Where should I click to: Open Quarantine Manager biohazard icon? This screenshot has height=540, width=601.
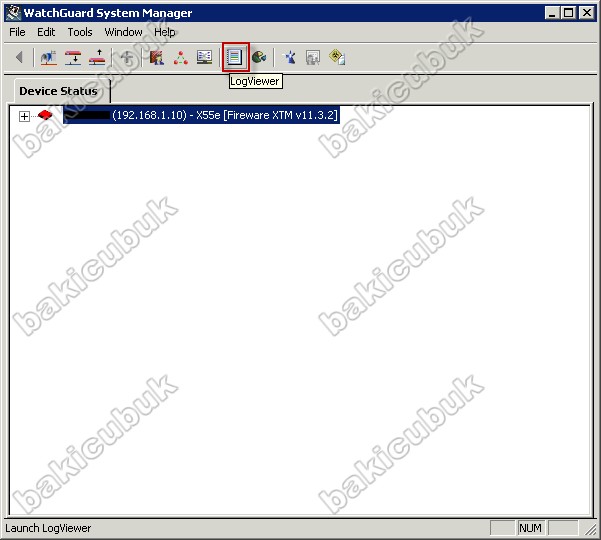pos(337,57)
